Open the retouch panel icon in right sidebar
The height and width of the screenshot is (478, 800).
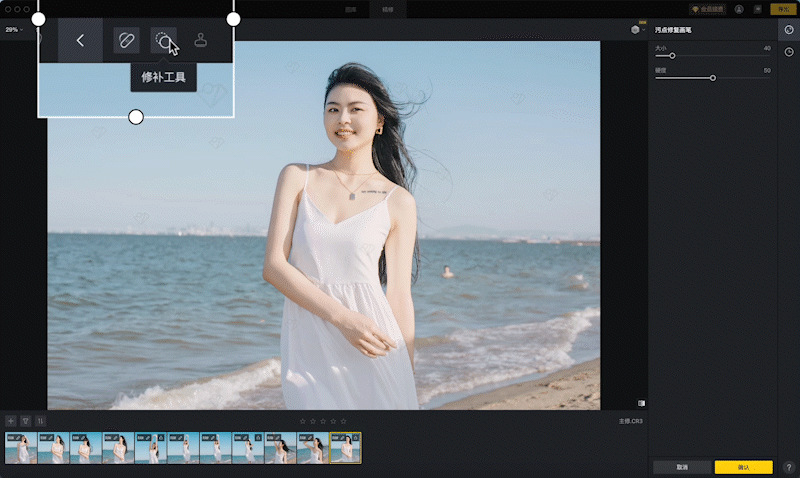pos(789,30)
